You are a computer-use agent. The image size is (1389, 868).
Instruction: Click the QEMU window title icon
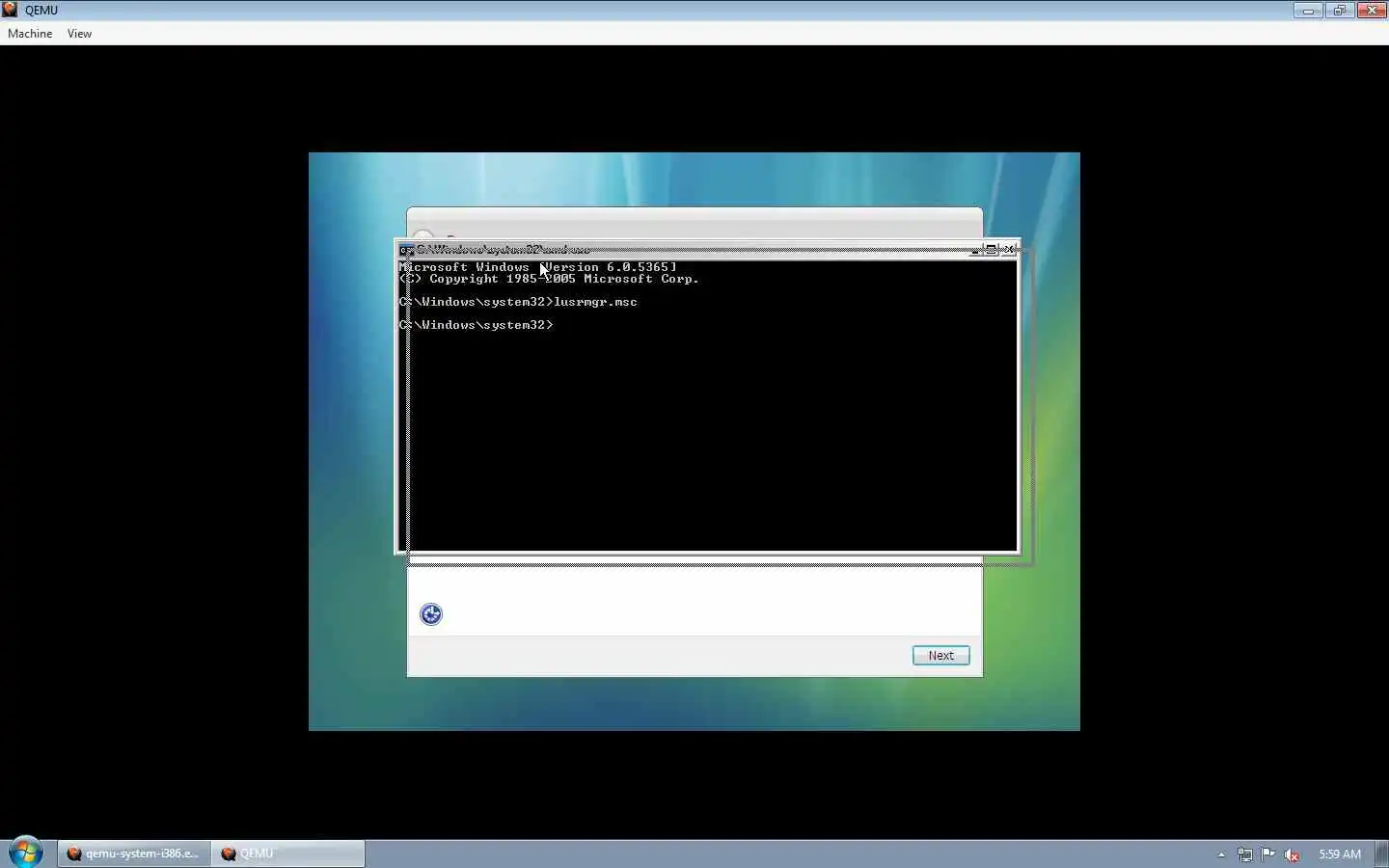(x=10, y=10)
